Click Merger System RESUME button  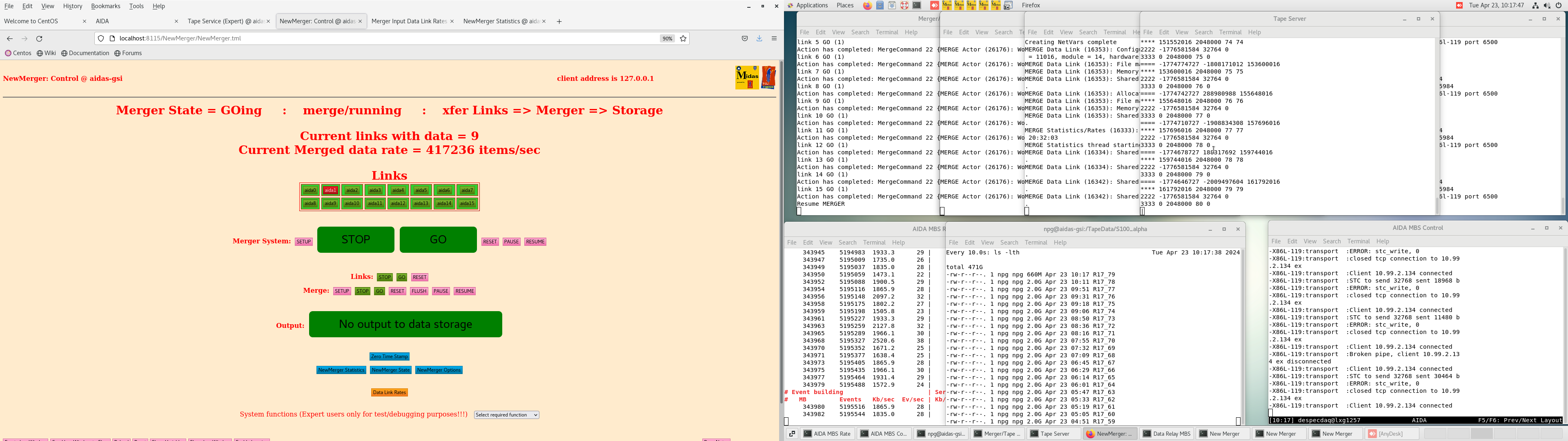[535, 242]
